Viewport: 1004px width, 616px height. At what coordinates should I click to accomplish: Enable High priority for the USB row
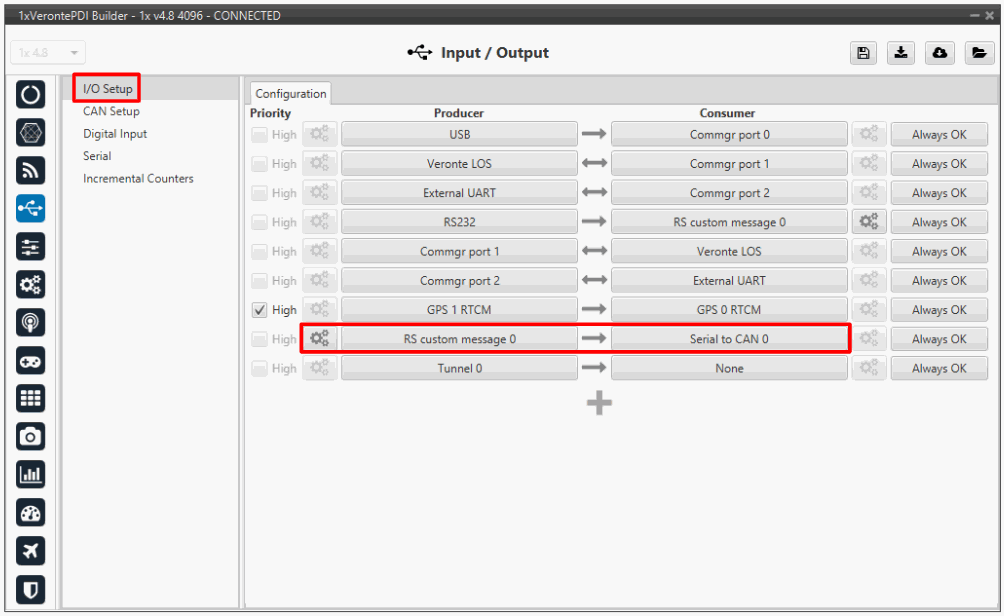260,134
